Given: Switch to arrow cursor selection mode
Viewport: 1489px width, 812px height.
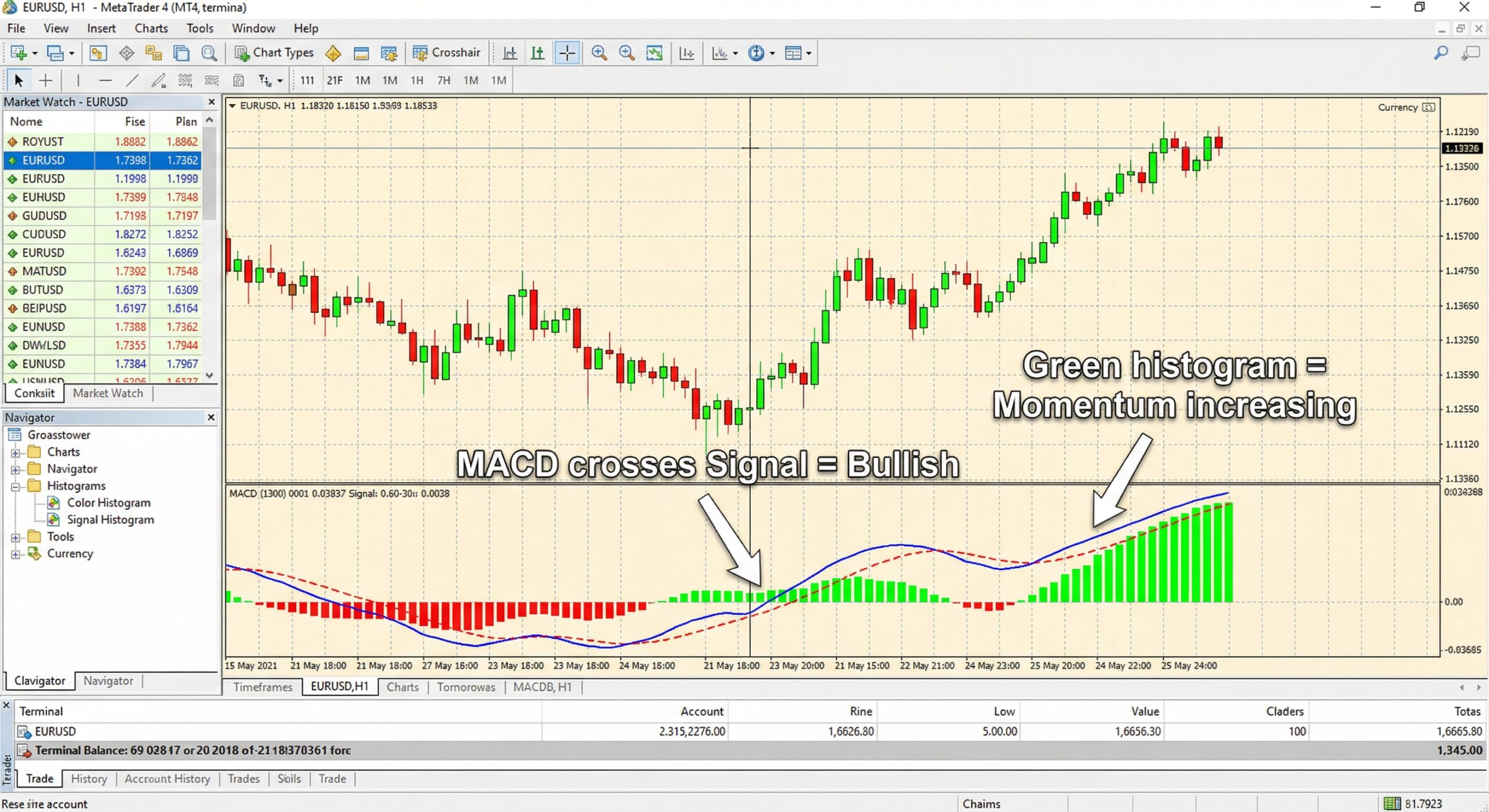Looking at the screenshot, I should pos(18,80).
